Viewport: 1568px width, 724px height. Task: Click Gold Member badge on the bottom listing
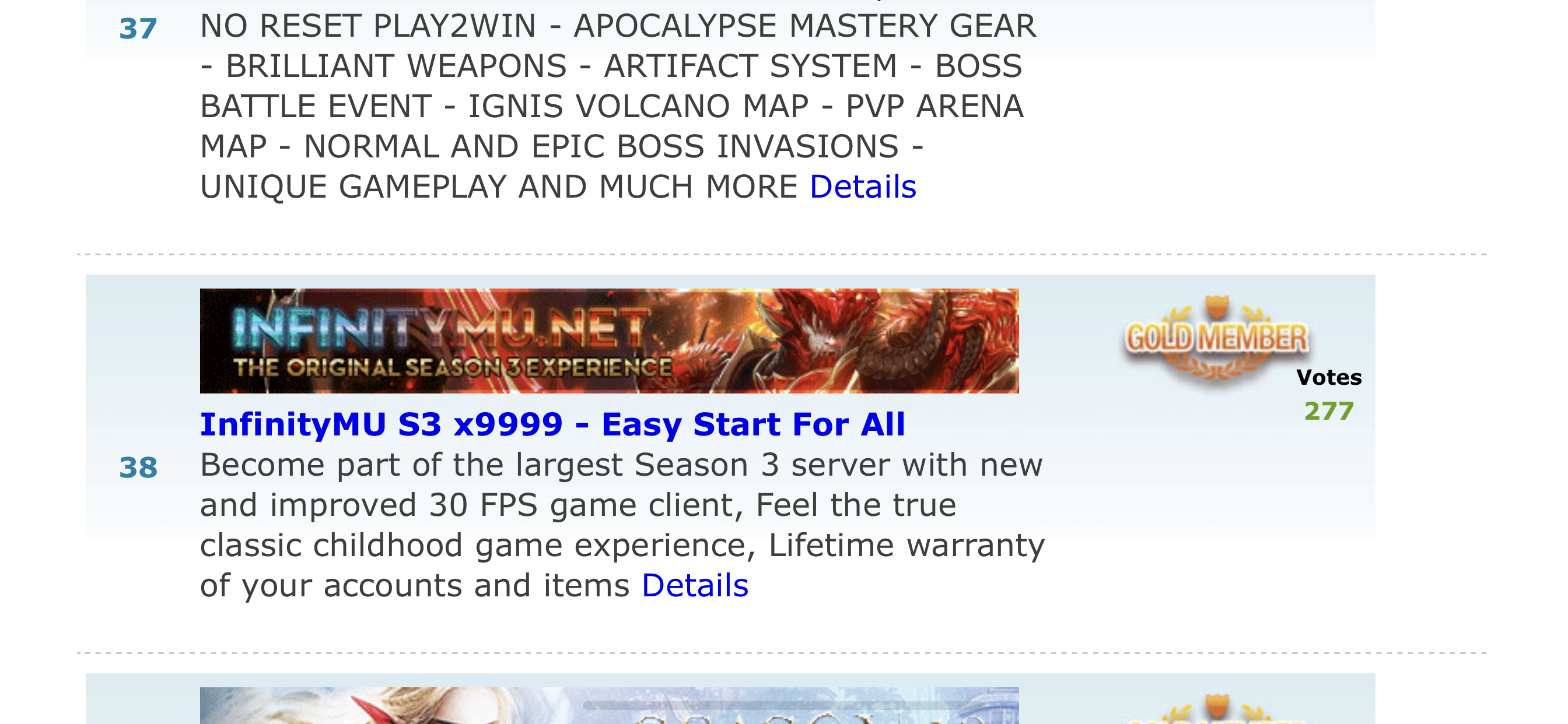coord(1216,709)
